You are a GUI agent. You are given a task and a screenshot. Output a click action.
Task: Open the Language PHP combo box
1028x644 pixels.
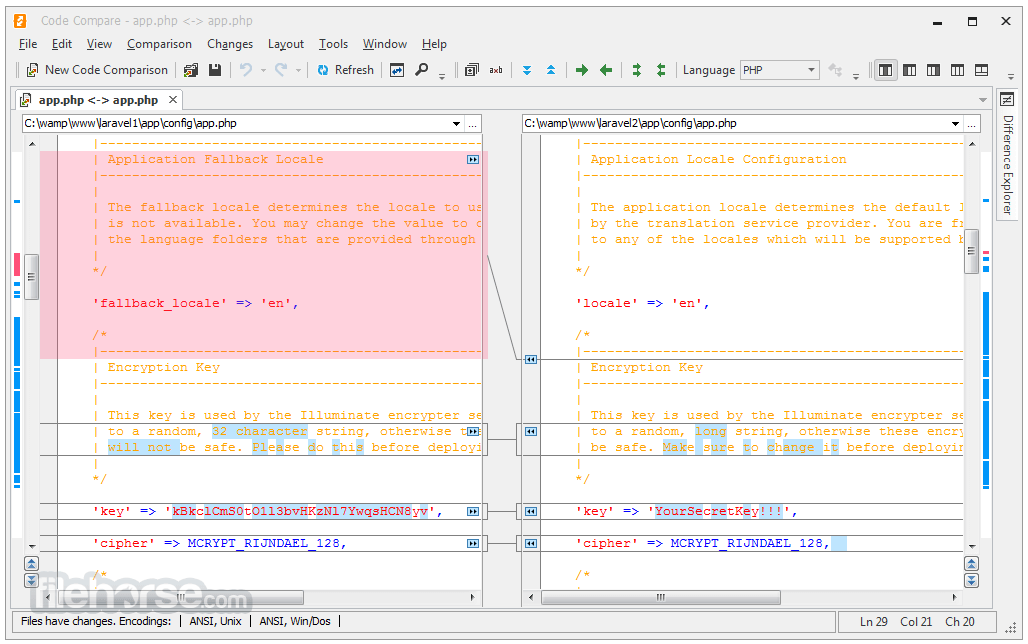779,70
